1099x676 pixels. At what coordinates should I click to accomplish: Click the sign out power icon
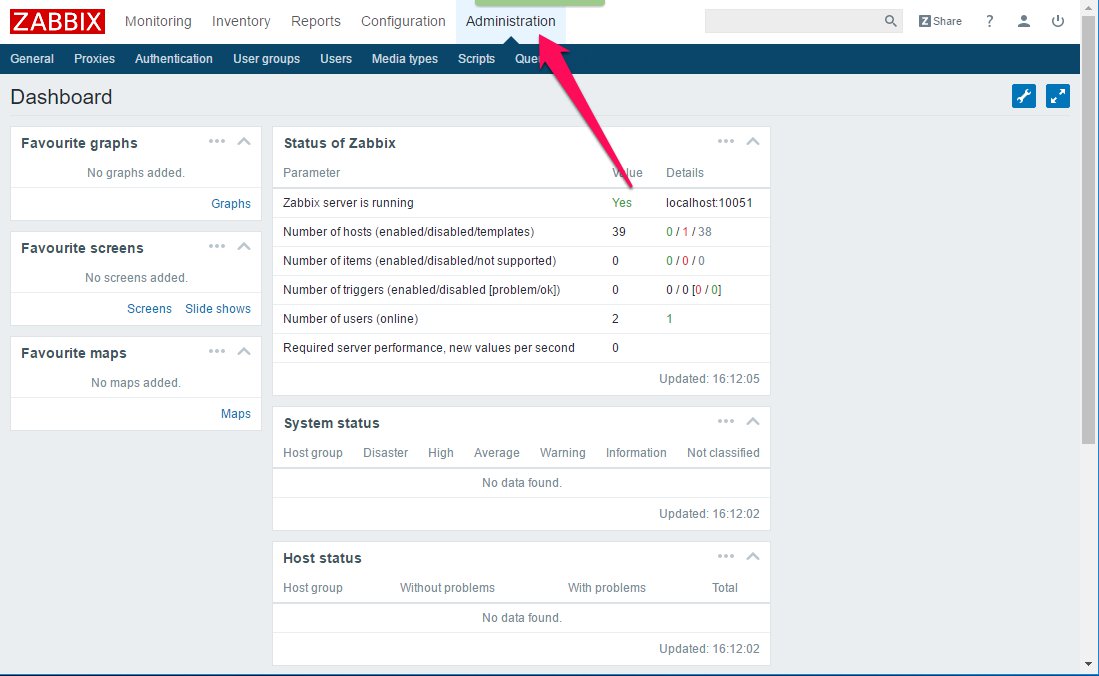(1058, 21)
